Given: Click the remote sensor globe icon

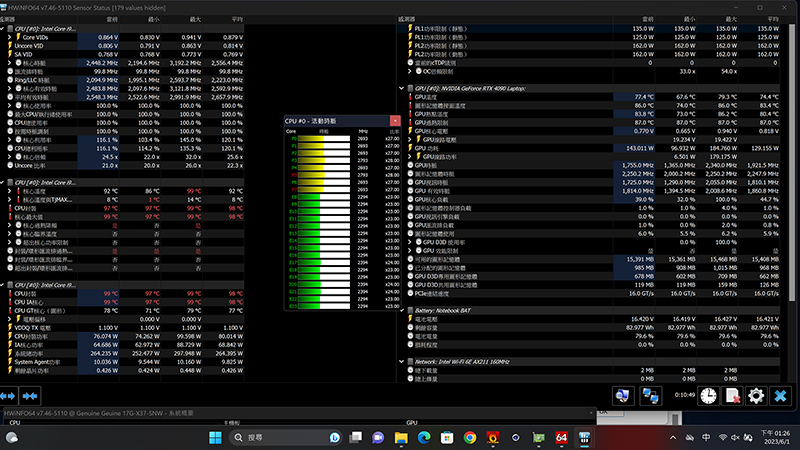Looking at the screenshot, I should coord(621,396).
